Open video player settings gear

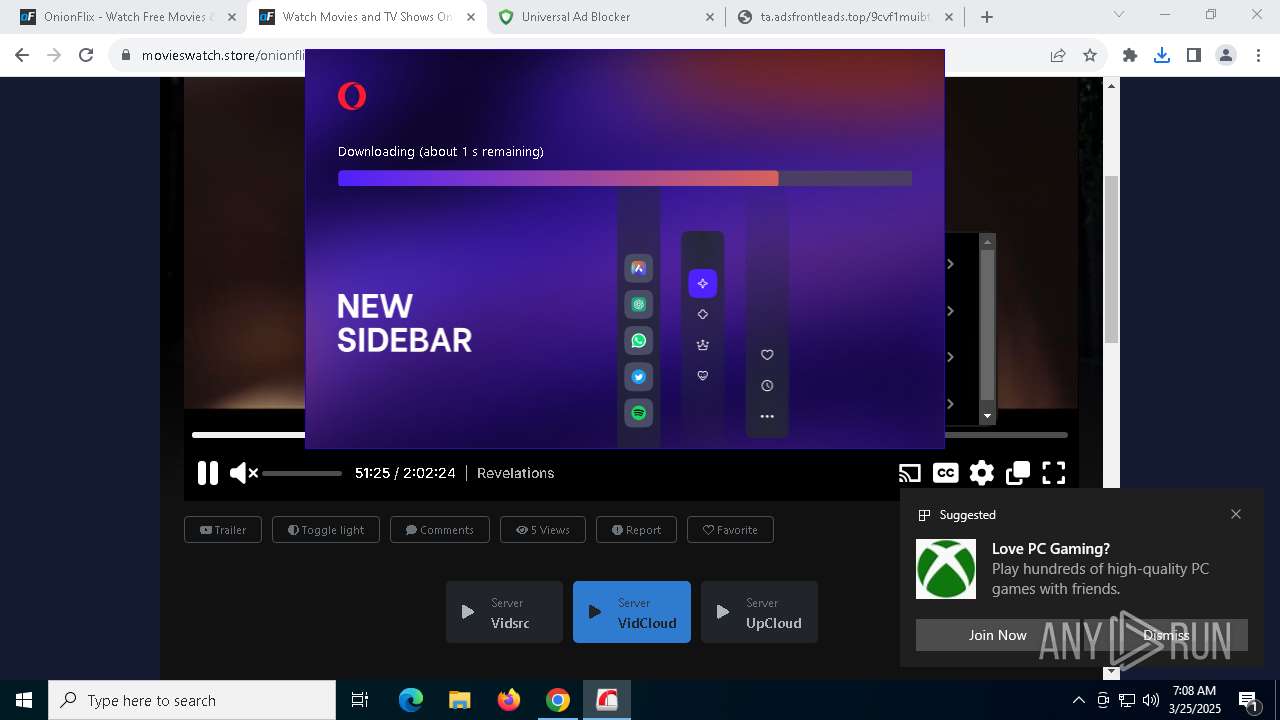982,473
